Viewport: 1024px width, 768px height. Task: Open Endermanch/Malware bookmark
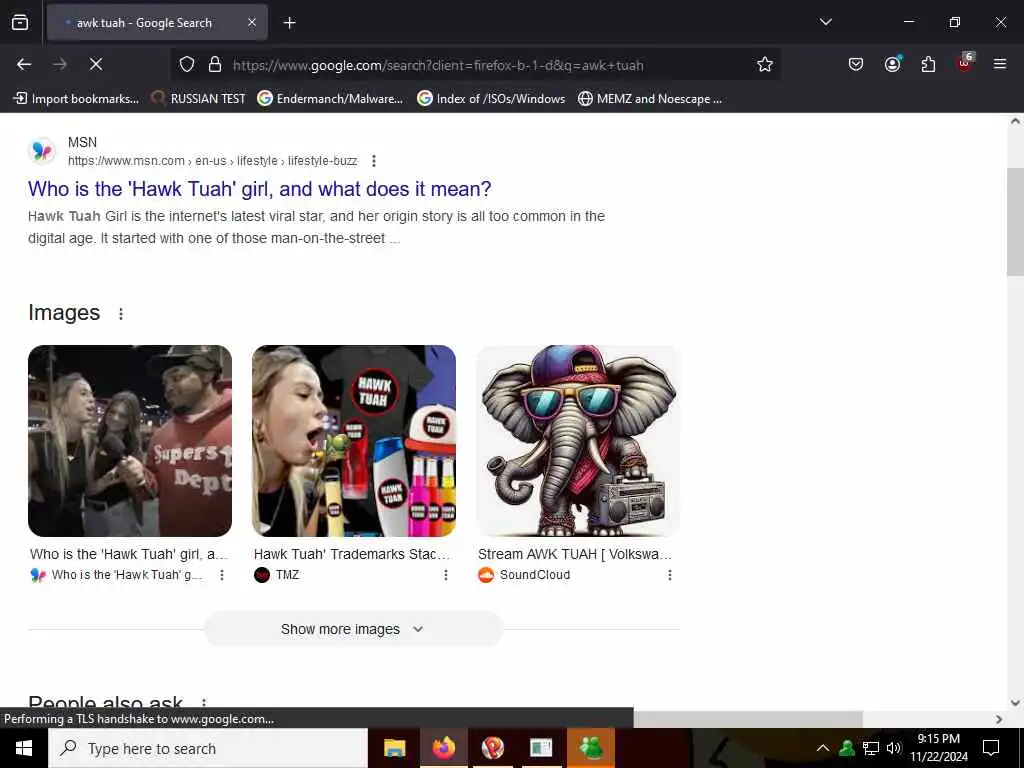330,99
